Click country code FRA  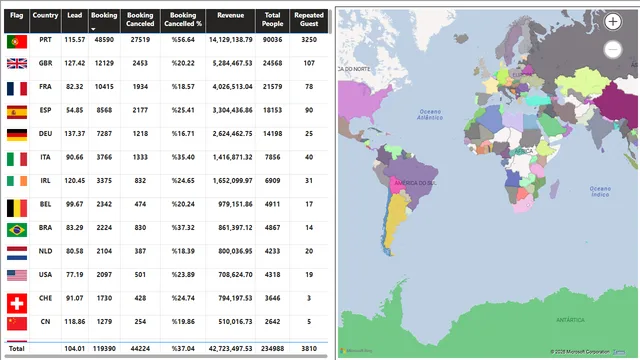45,87
